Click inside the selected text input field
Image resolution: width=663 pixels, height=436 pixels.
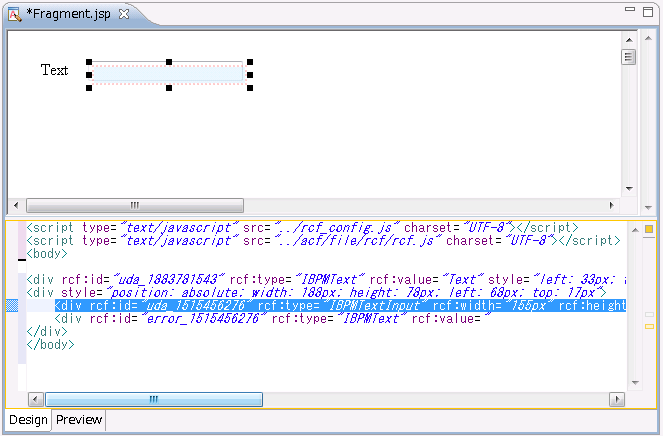click(168, 74)
